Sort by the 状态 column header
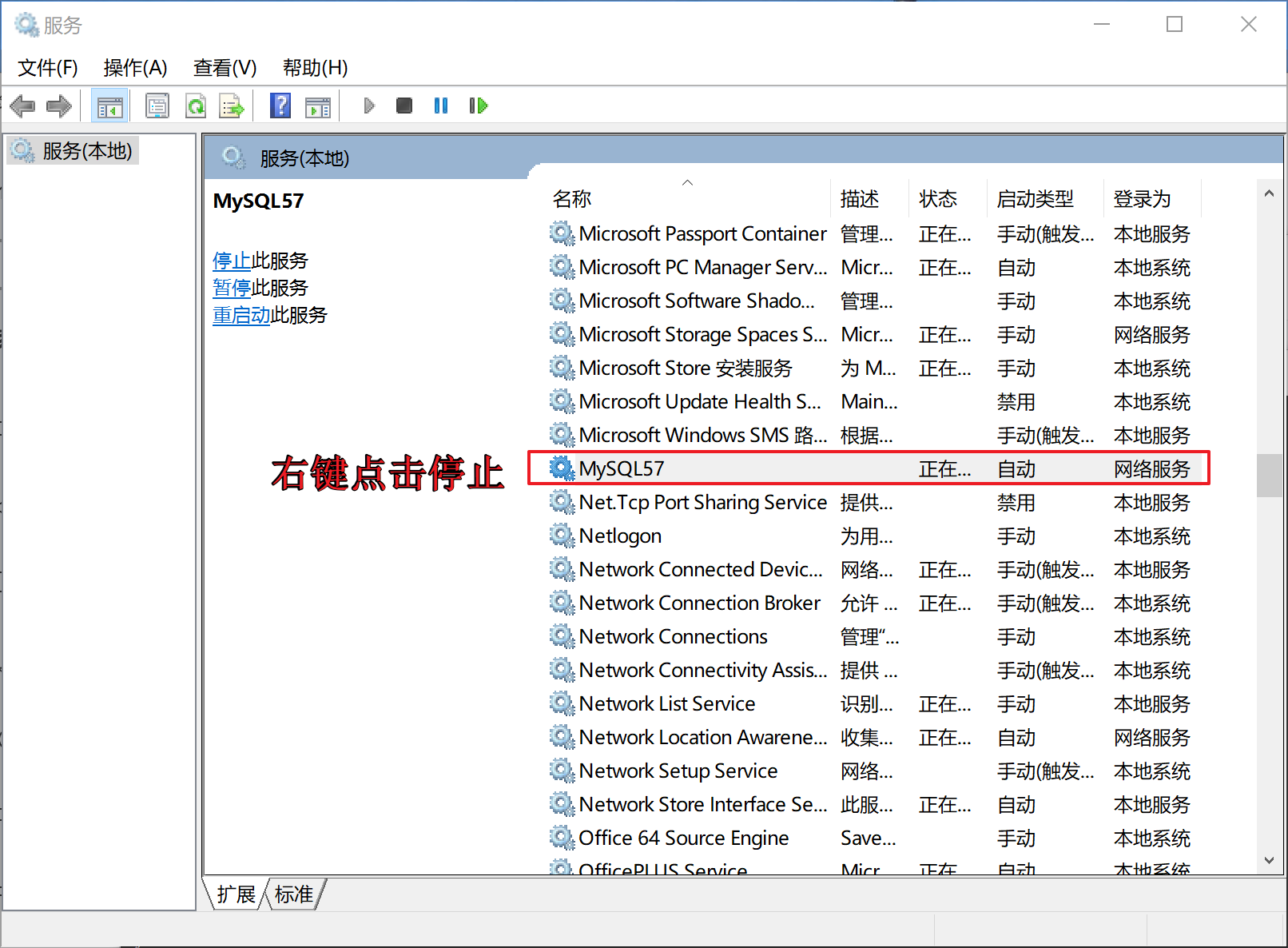This screenshot has width=1288, height=948. (948, 198)
